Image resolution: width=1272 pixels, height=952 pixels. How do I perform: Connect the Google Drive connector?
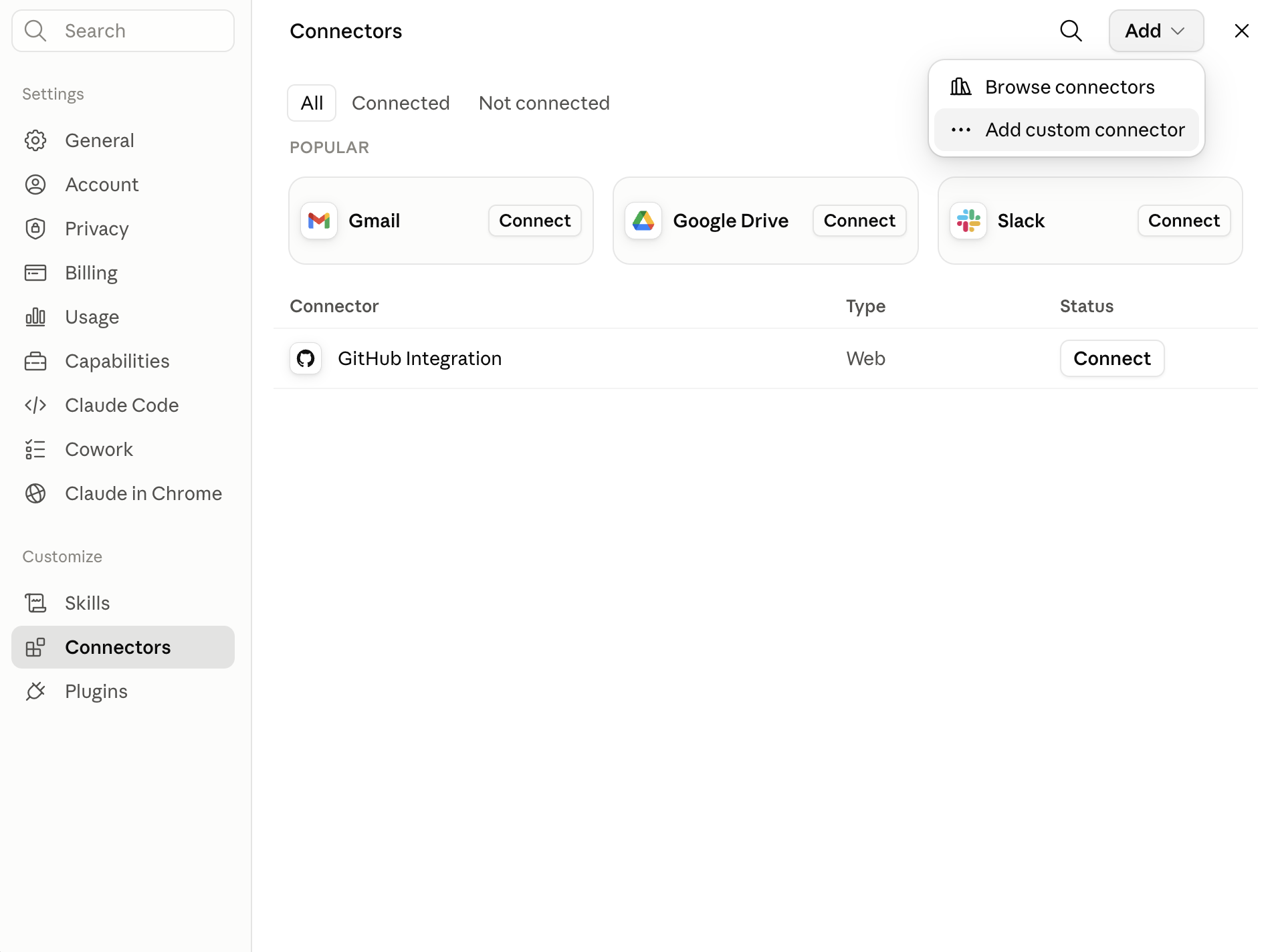(x=859, y=221)
